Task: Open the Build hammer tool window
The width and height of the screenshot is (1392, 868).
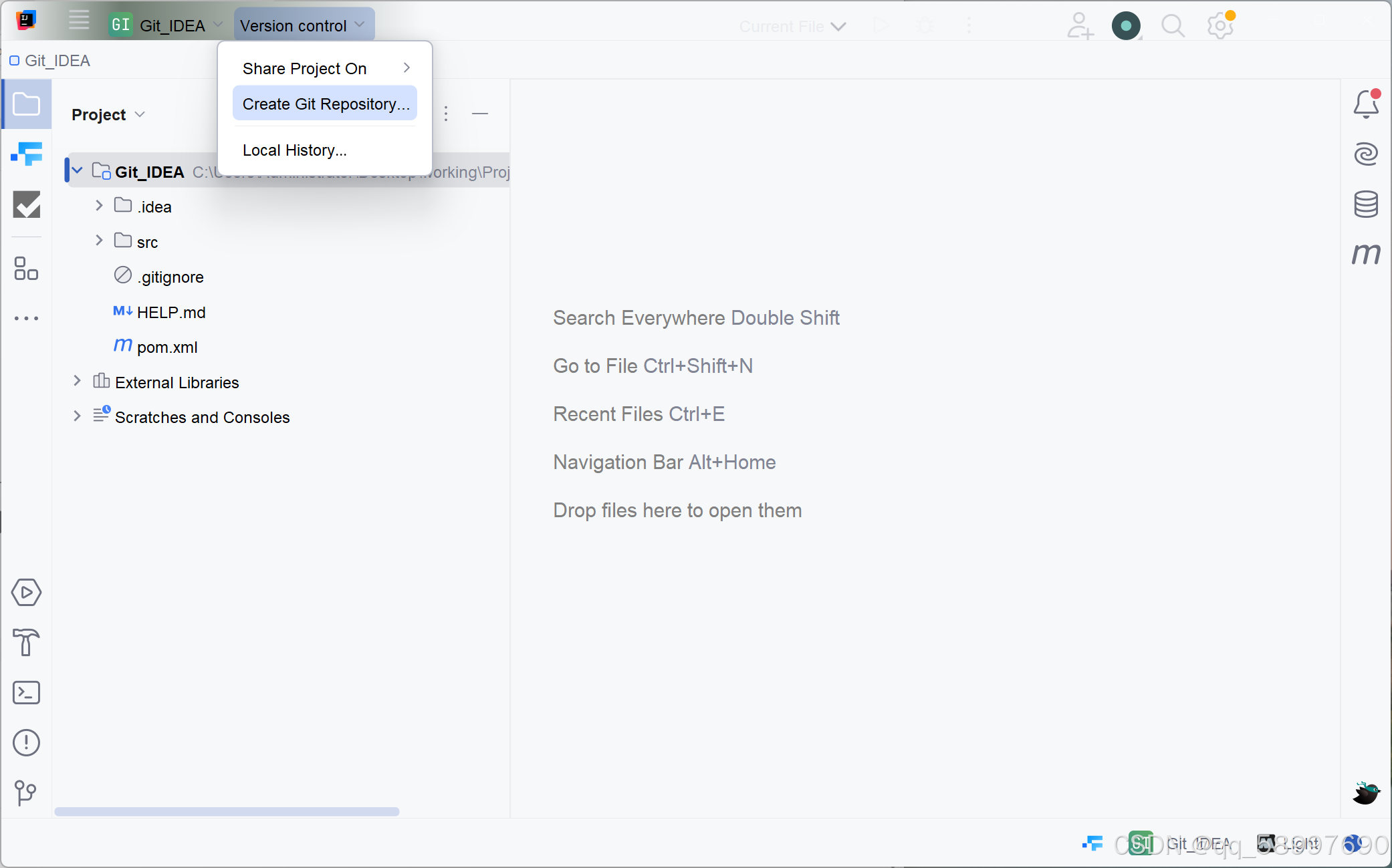Action: (x=26, y=642)
